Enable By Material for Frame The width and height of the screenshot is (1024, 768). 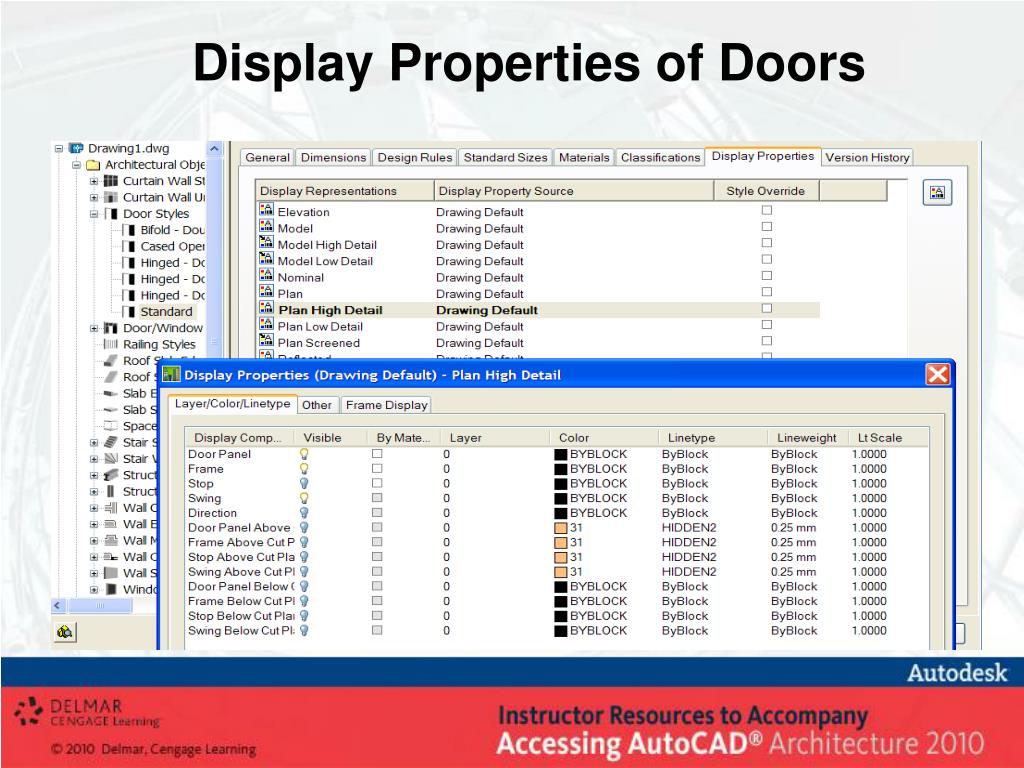click(377, 468)
